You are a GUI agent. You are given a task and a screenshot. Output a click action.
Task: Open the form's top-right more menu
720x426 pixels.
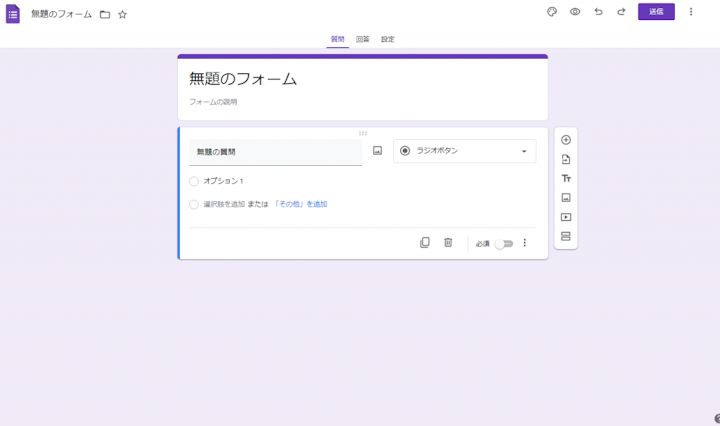pos(690,12)
